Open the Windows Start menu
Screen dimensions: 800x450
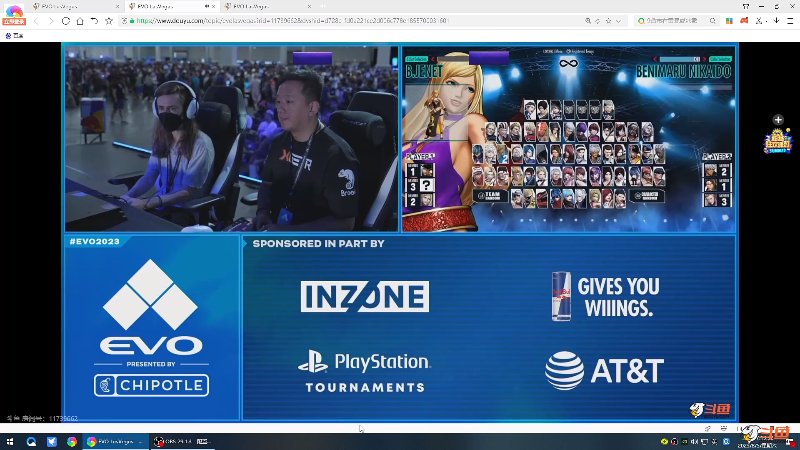click(x=10, y=442)
